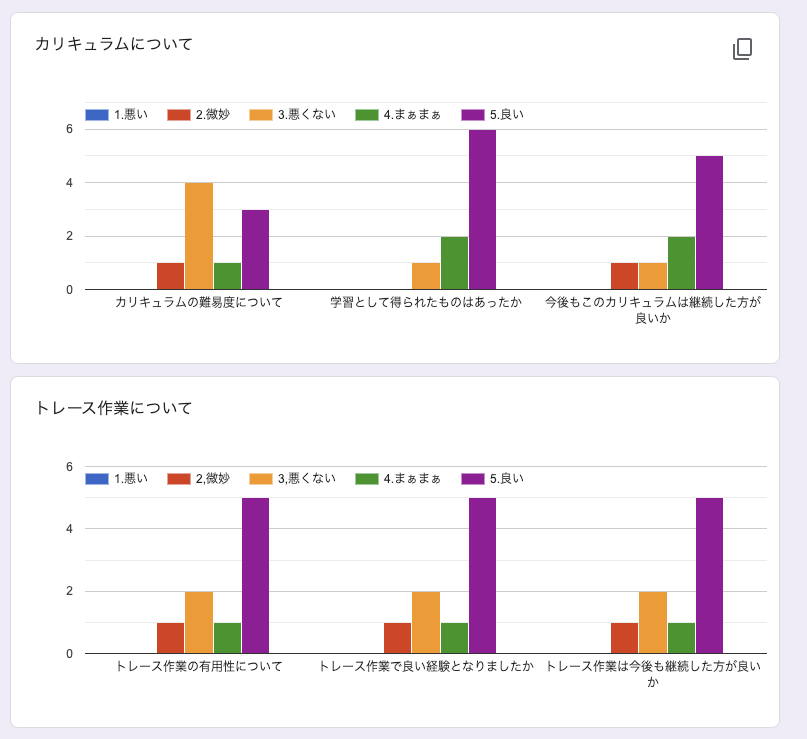Click orange bar of トレース作業の有用性について

199,623
